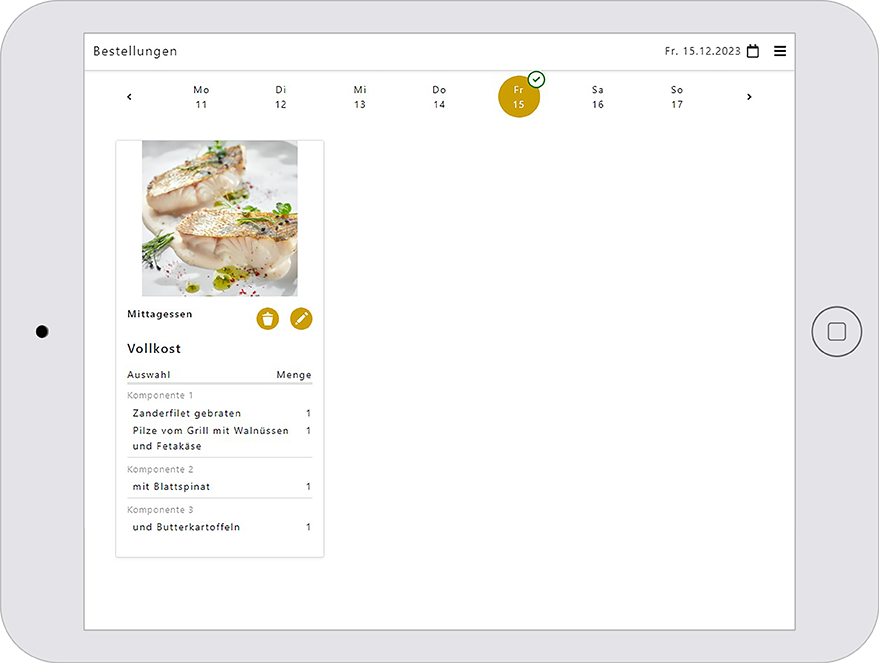Open the fish dish photo
The height and width of the screenshot is (663, 879).
click(219, 218)
